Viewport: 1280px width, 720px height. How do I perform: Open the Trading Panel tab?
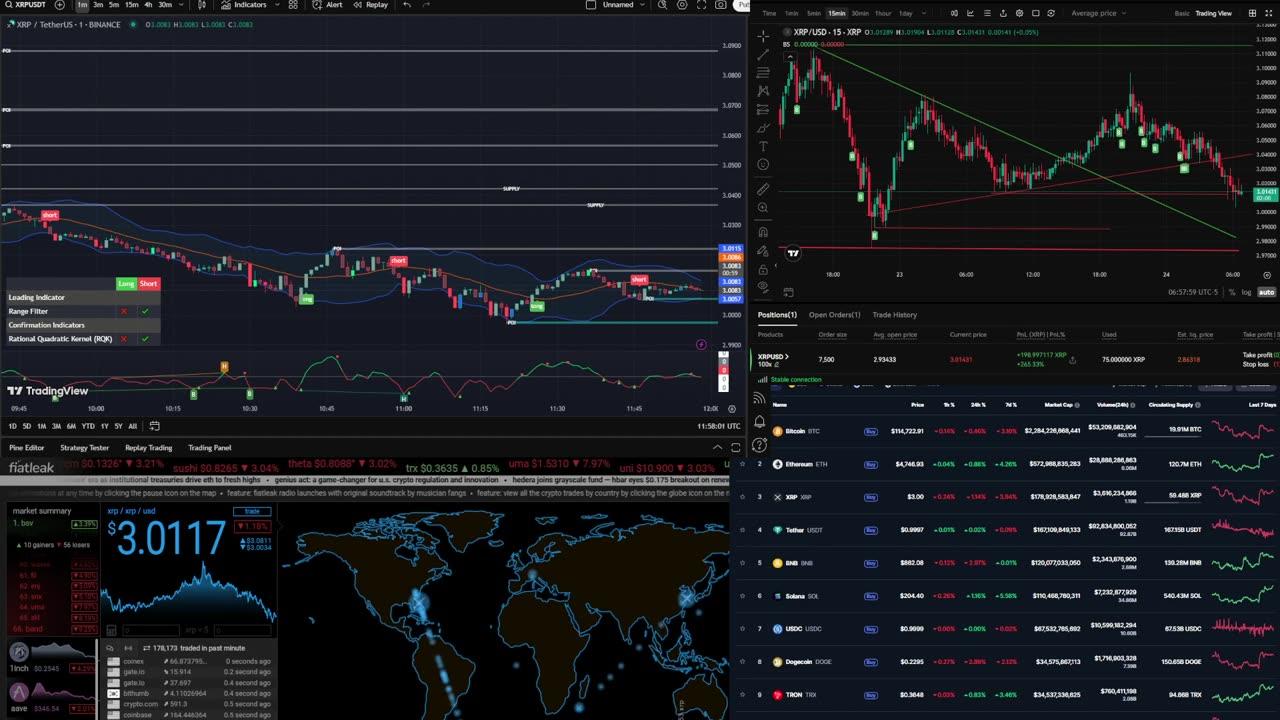tap(210, 448)
